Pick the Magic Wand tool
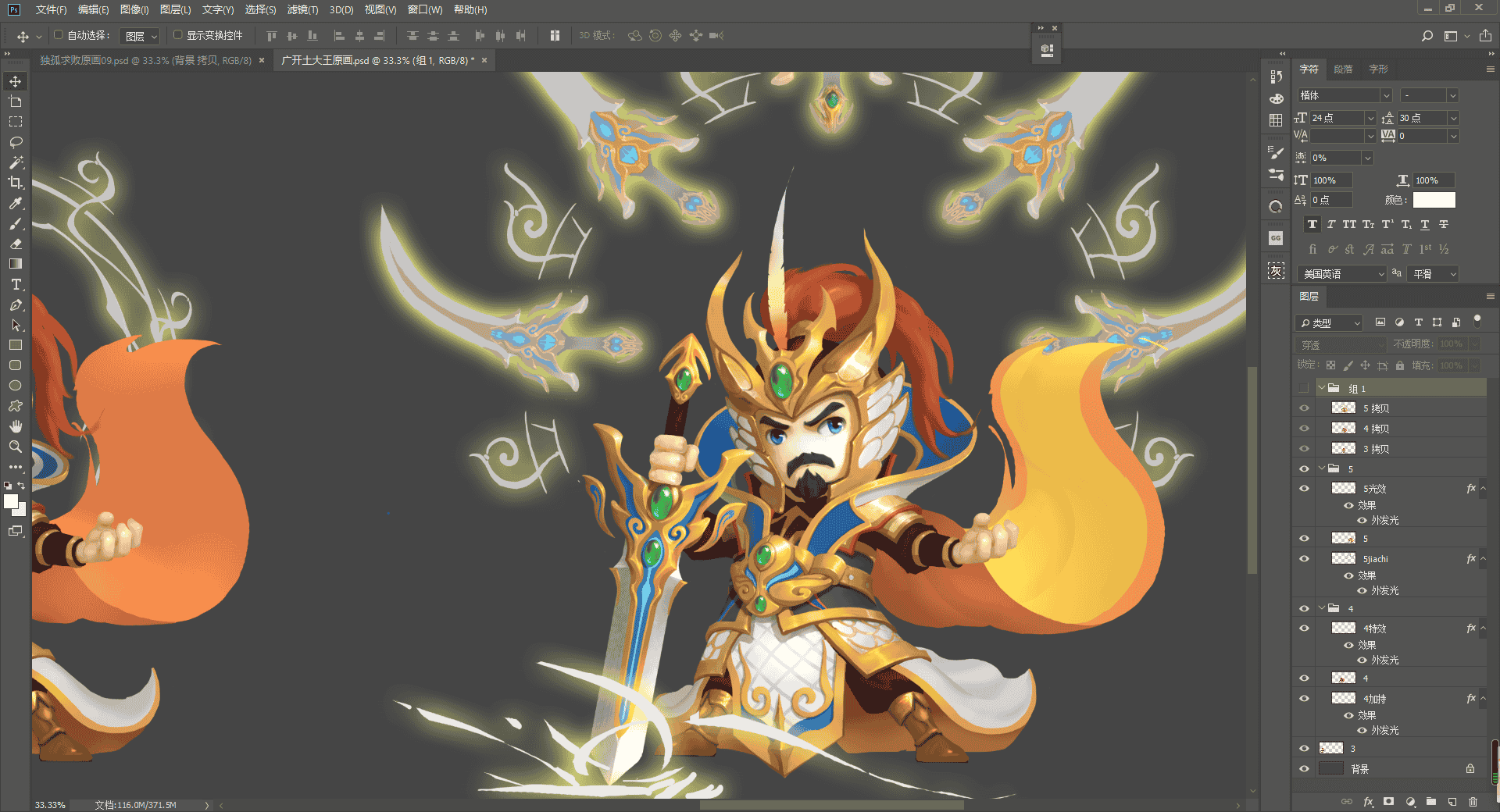 (16, 162)
